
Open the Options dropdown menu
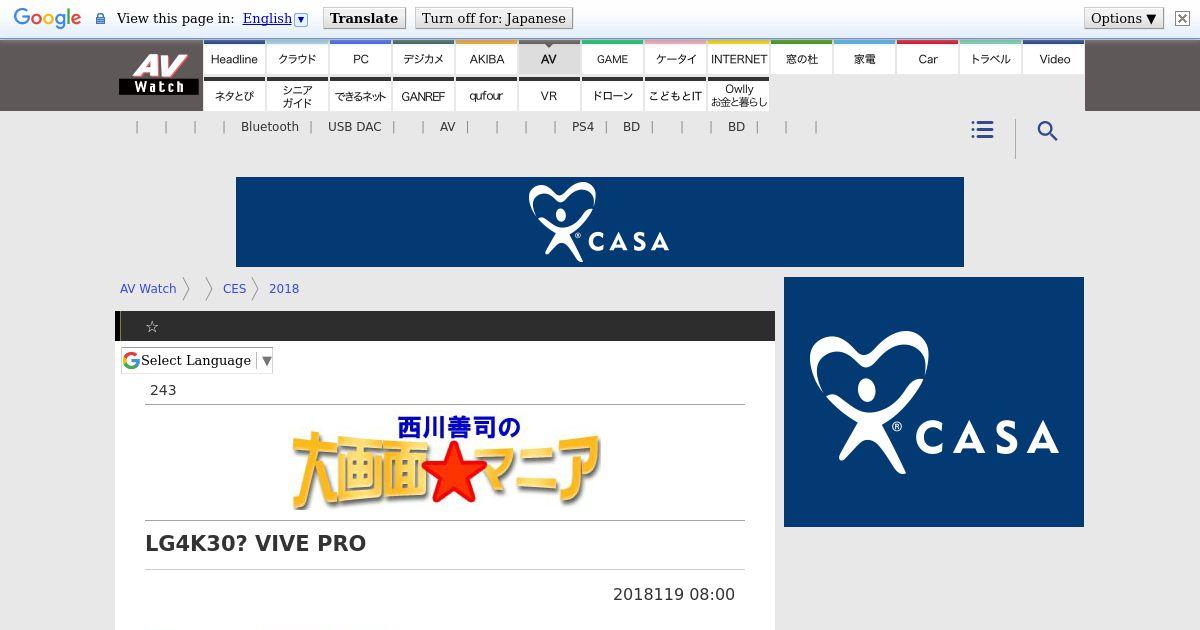coord(1123,18)
